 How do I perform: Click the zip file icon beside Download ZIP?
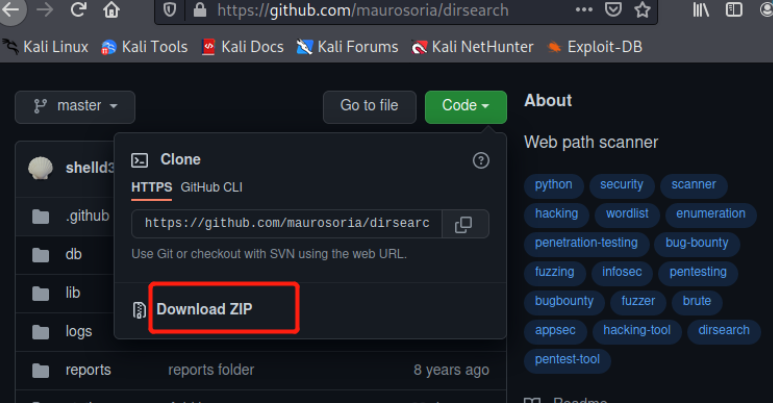140,310
